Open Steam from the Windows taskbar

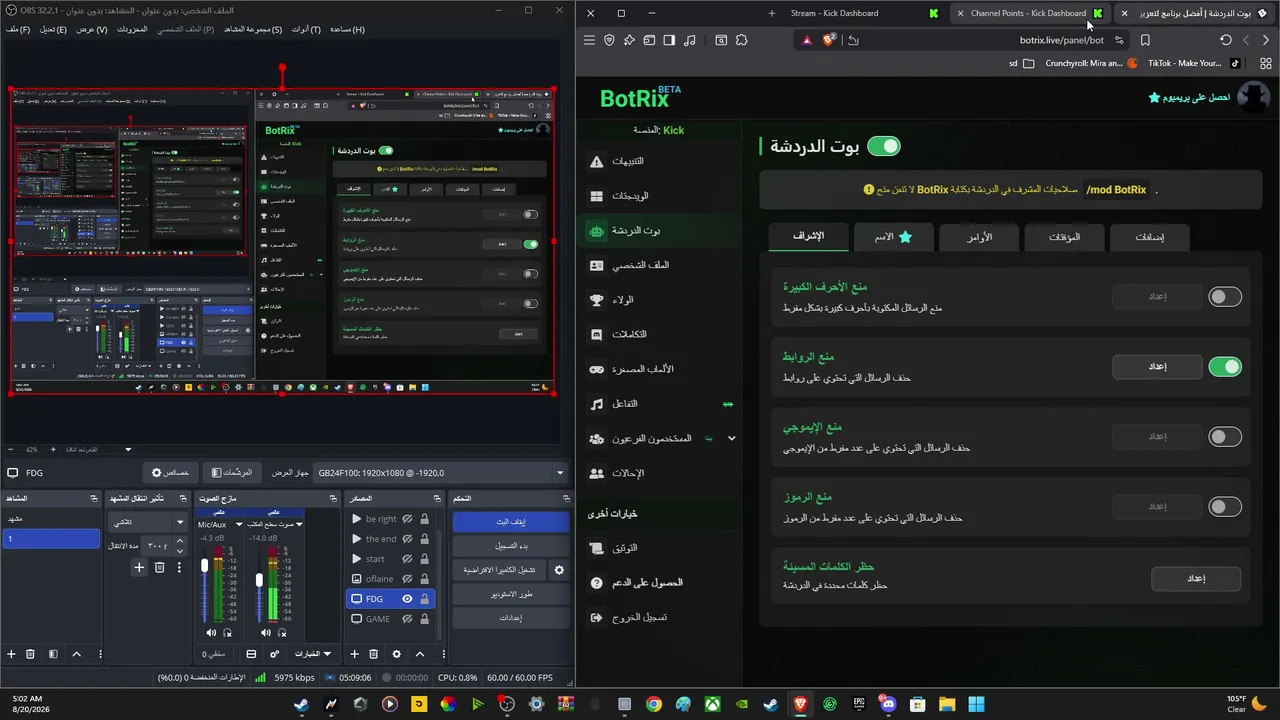[x=301, y=704]
